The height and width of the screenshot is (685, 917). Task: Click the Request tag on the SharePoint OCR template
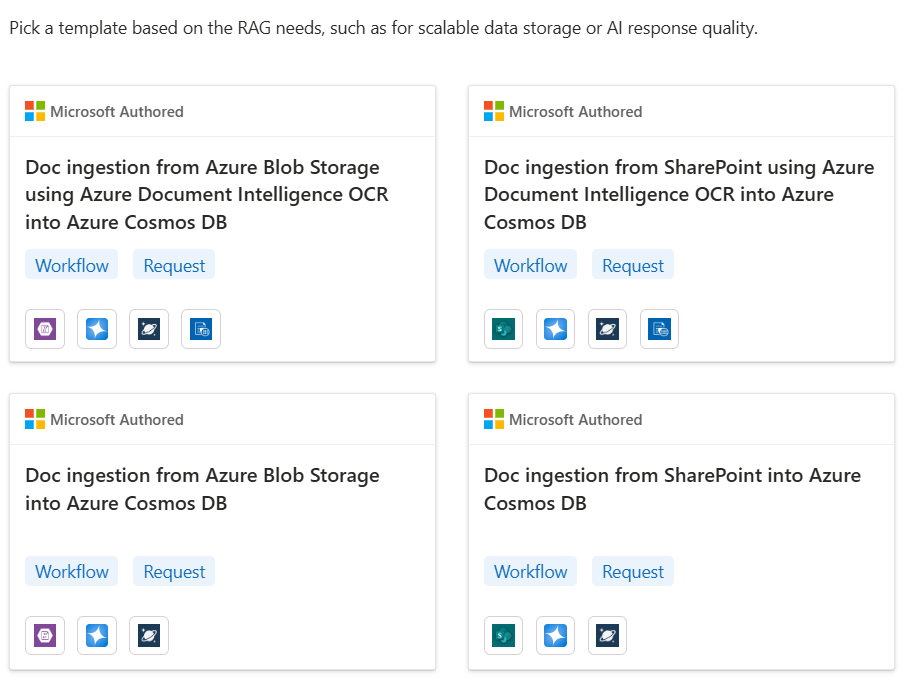tap(632, 264)
